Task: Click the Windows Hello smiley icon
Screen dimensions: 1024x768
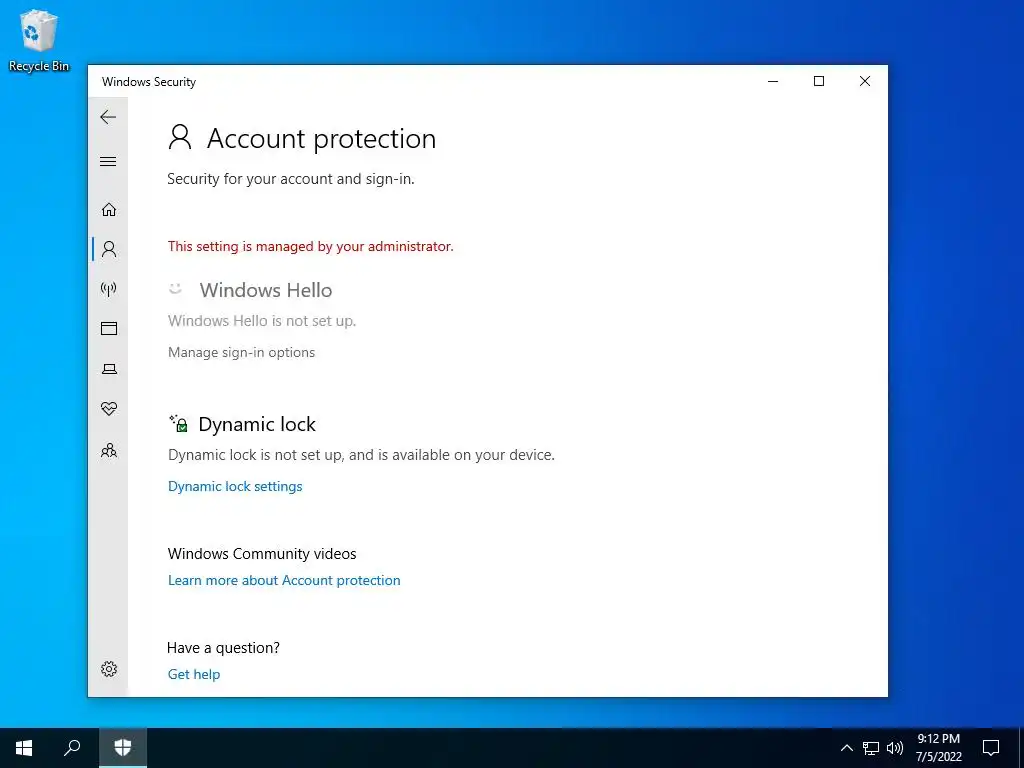Action: 175,288
